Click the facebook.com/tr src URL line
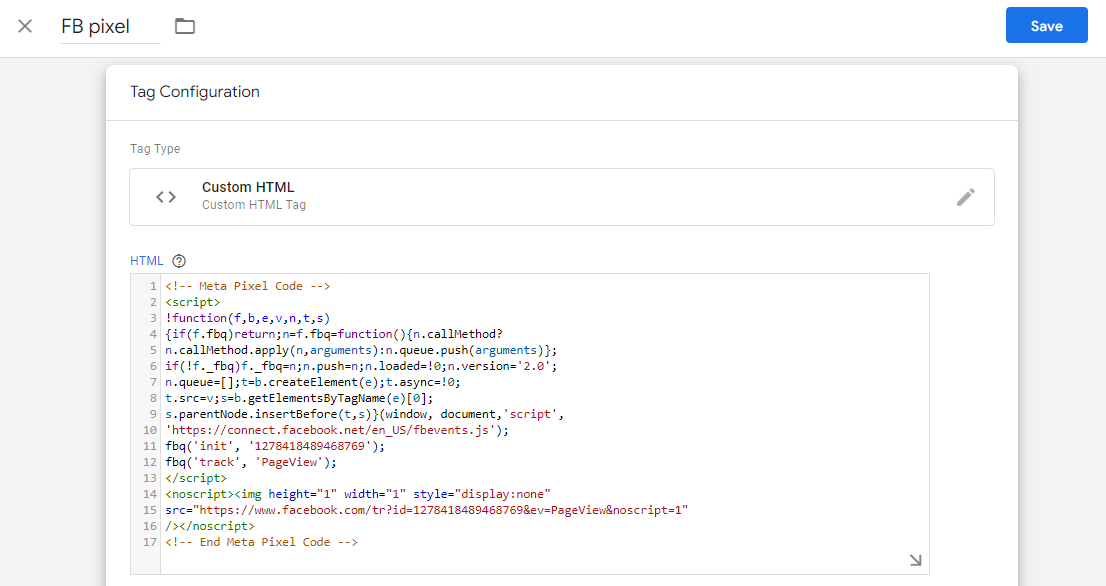1106x586 pixels. [x=427, y=511]
